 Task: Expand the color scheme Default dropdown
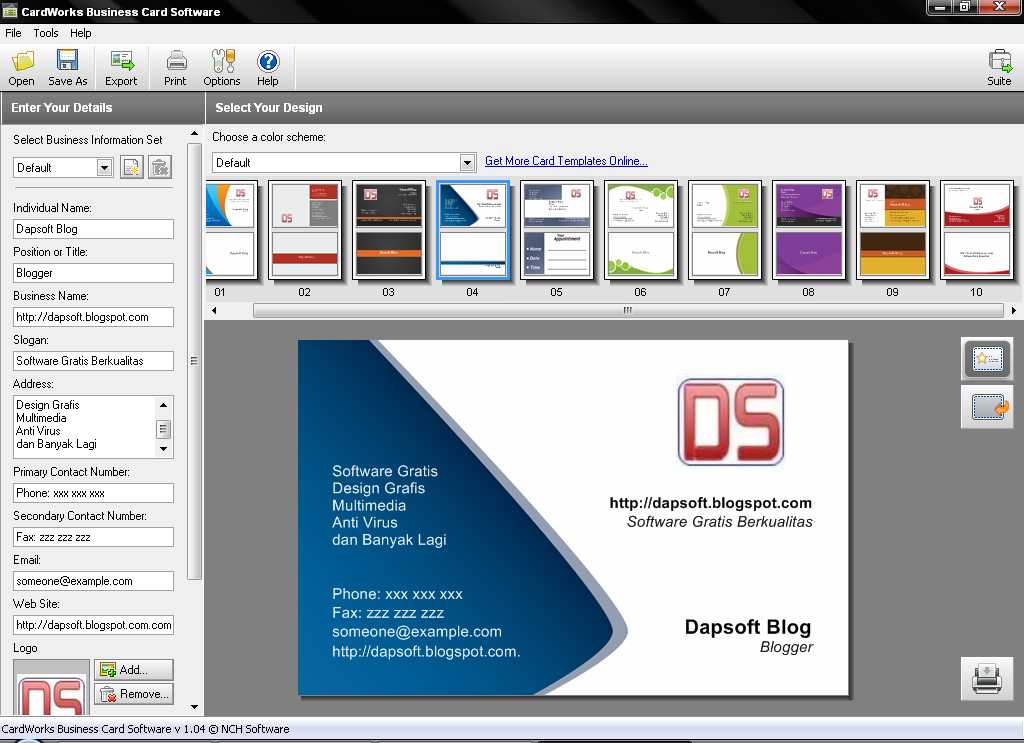coord(467,163)
